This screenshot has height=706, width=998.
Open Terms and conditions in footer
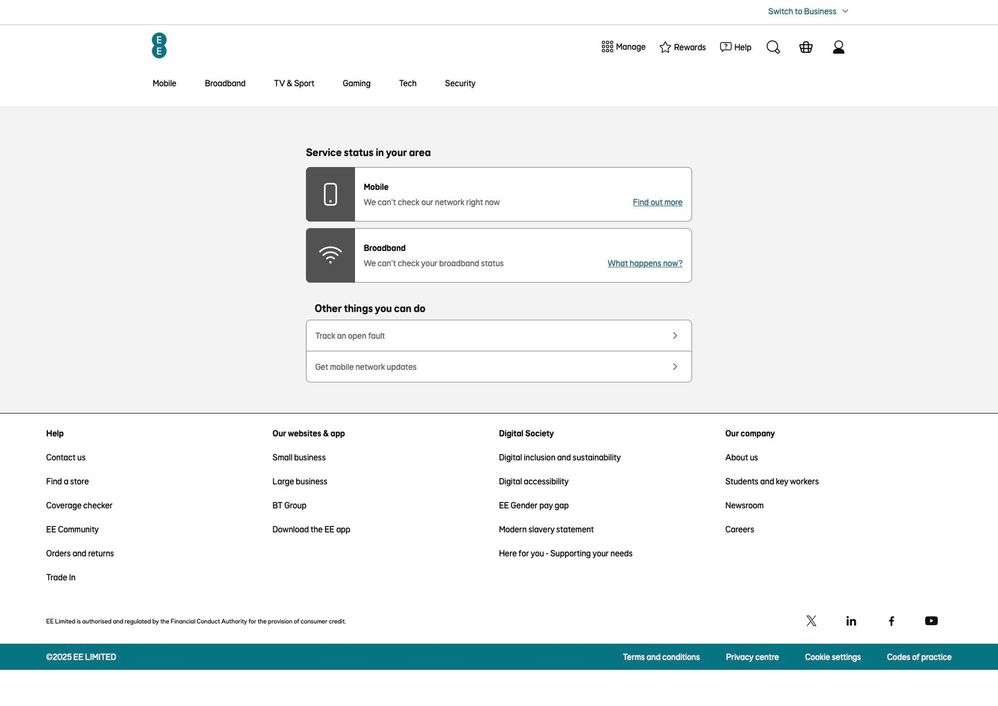coord(661,657)
